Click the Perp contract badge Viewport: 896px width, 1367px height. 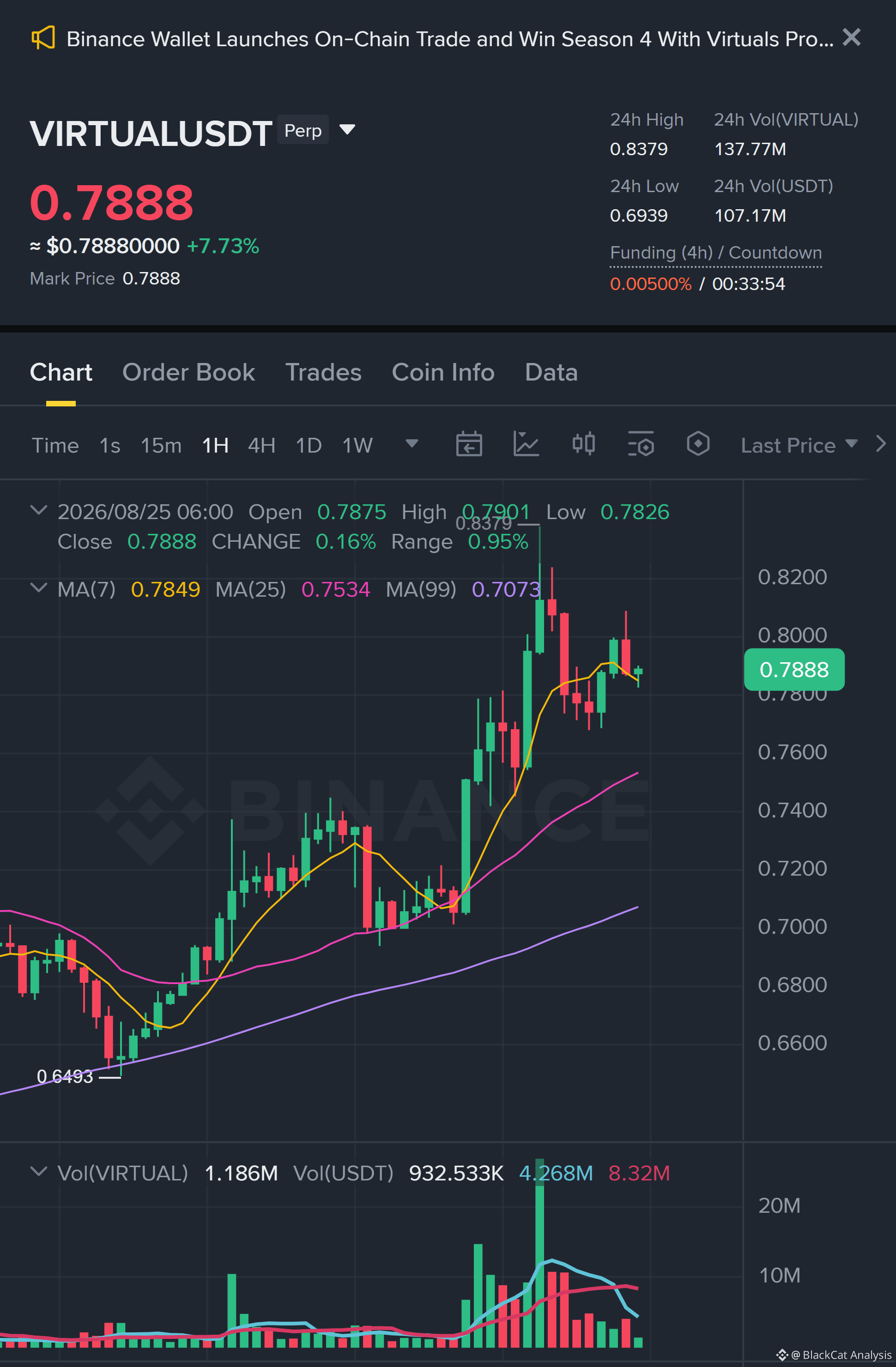tap(303, 130)
